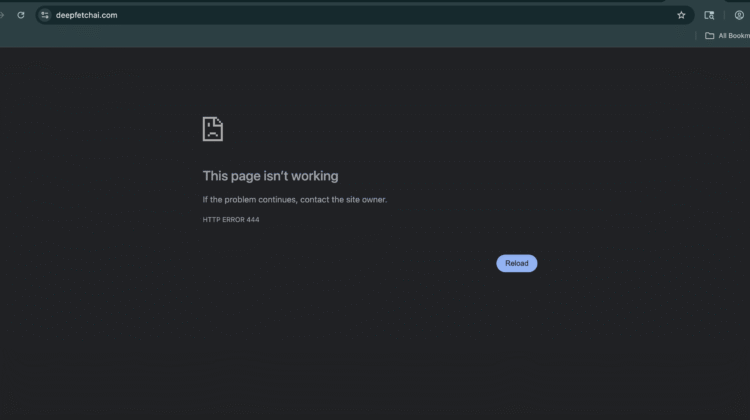Open the tab search icon next to the star
Viewport: 750px width, 420px height.
pyautogui.click(x=709, y=15)
